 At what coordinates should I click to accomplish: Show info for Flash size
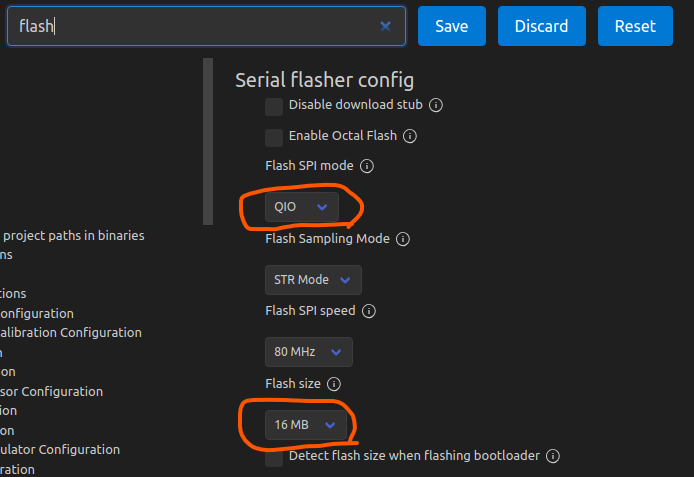click(334, 384)
